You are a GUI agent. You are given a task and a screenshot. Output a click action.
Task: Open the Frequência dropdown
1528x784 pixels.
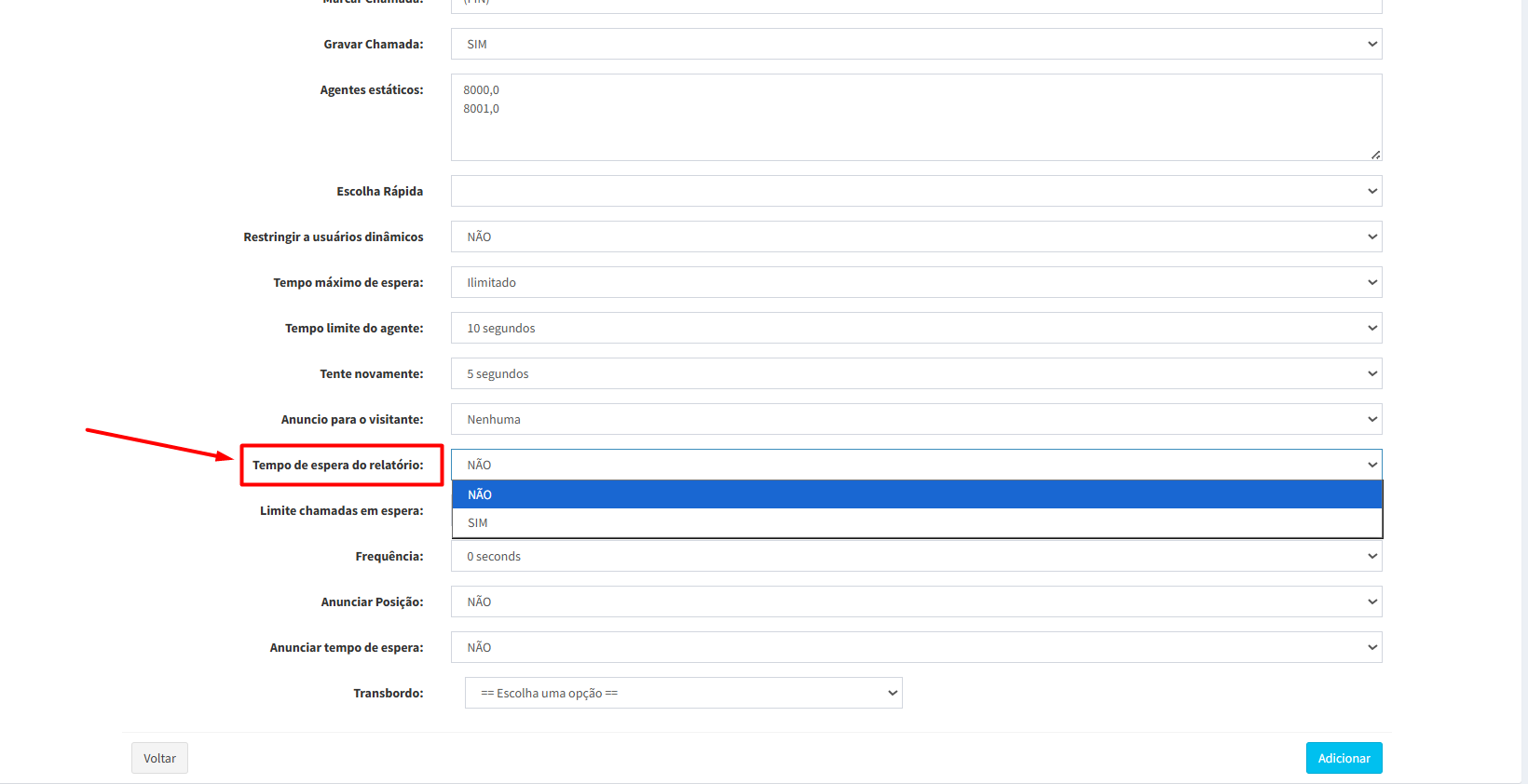click(x=915, y=556)
